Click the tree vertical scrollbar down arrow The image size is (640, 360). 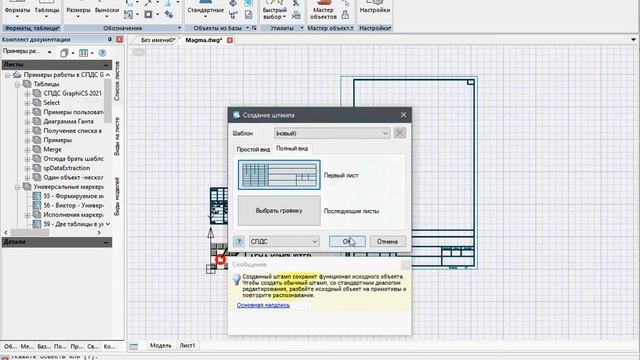pyautogui.click(x=108, y=224)
